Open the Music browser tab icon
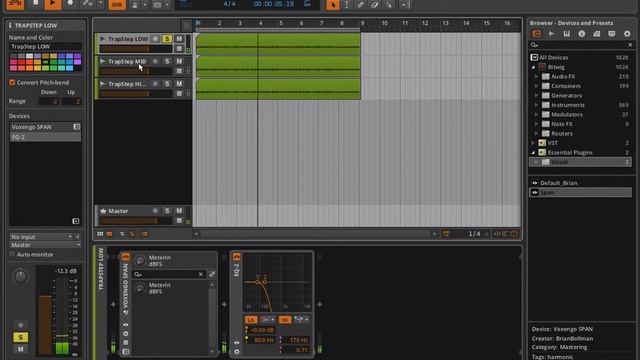Screen dimensions: 640x360 (x=582, y=34)
